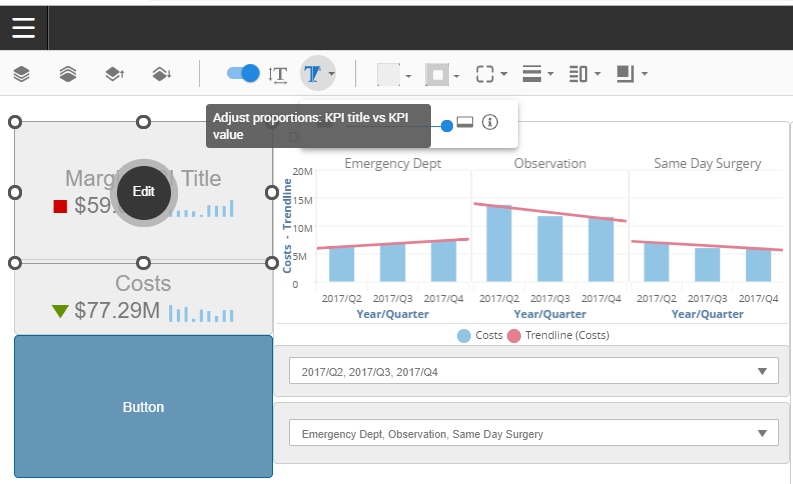This screenshot has height=484, width=793.
Task: Open the border style dropdown
Action: click(x=491, y=74)
